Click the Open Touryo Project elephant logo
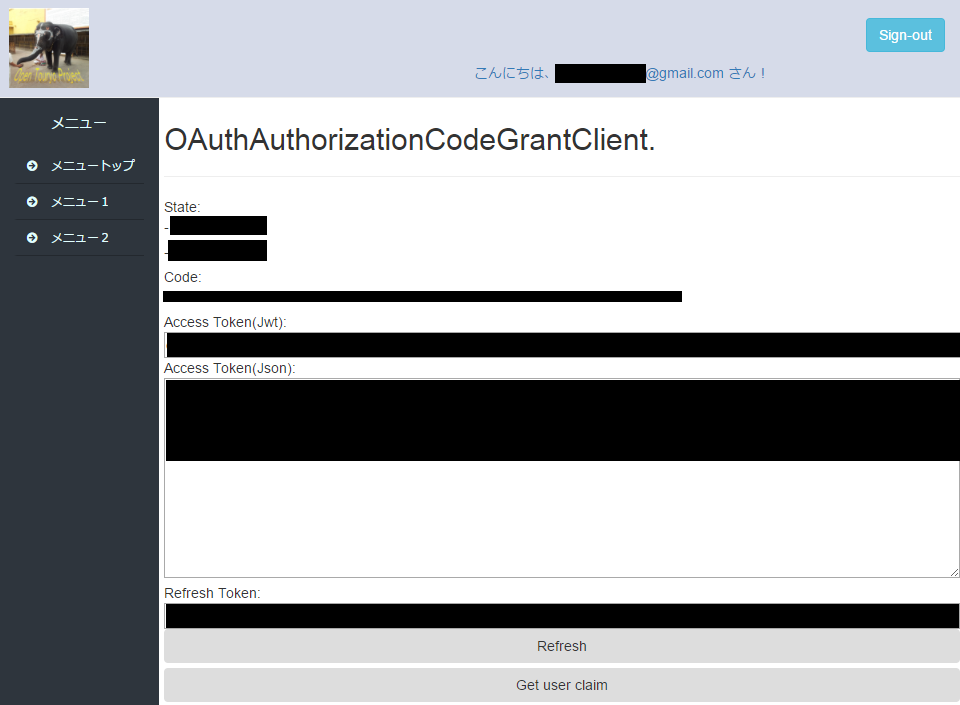960x705 pixels. click(x=48, y=47)
